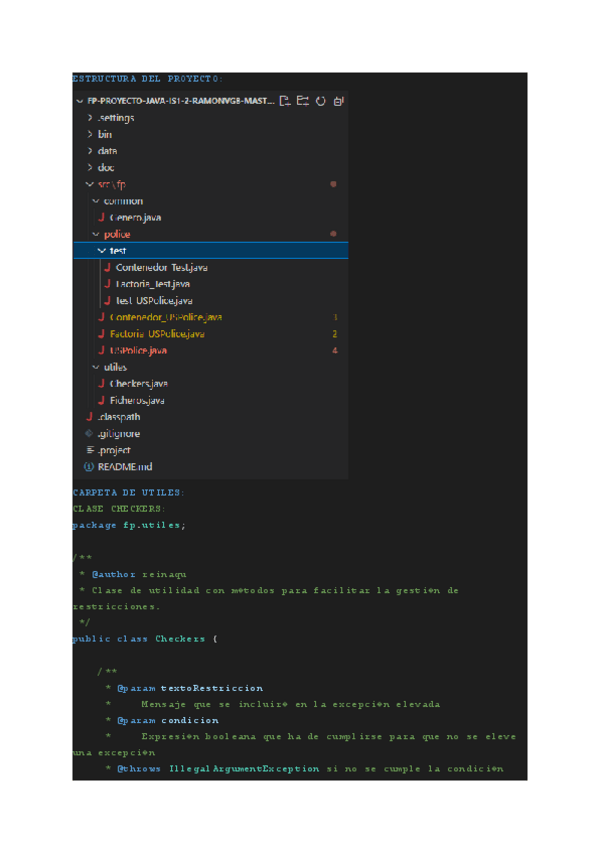The height and width of the screenshot is (848, 600).
Task: Collapse the selected test folder
Action: click(101, 251)
